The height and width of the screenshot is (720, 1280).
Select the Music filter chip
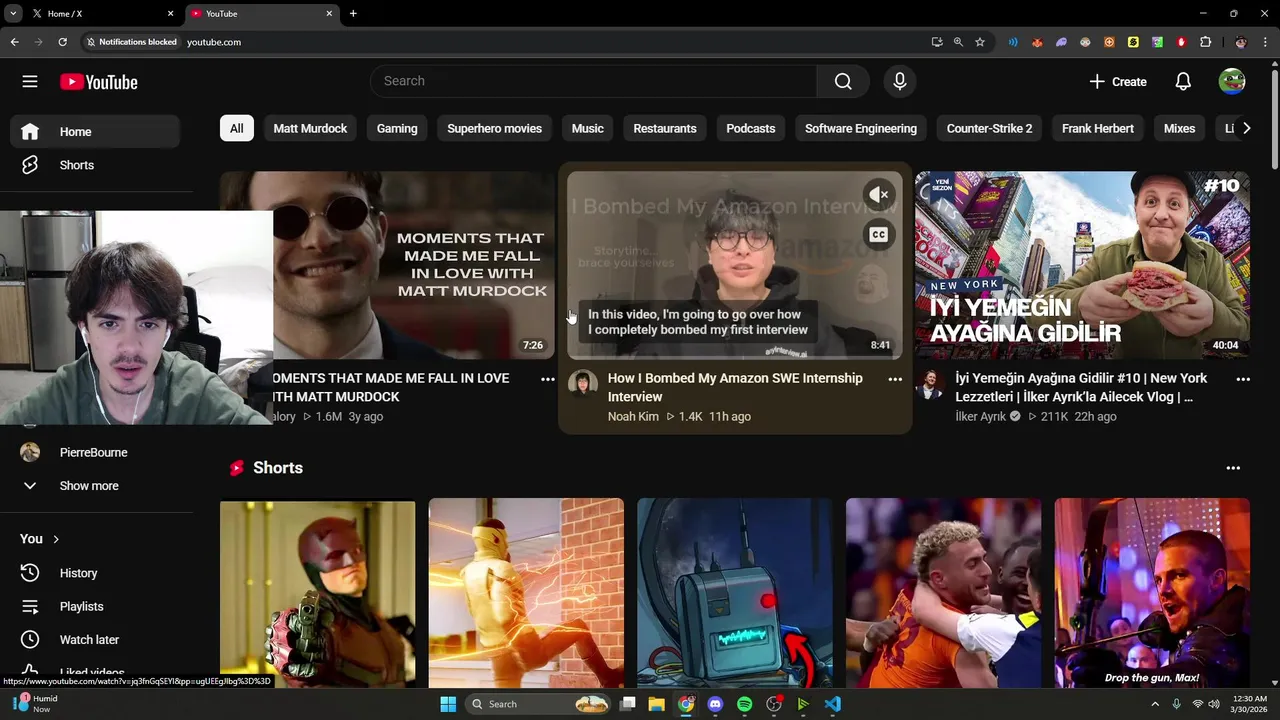(x=587, y=128)
